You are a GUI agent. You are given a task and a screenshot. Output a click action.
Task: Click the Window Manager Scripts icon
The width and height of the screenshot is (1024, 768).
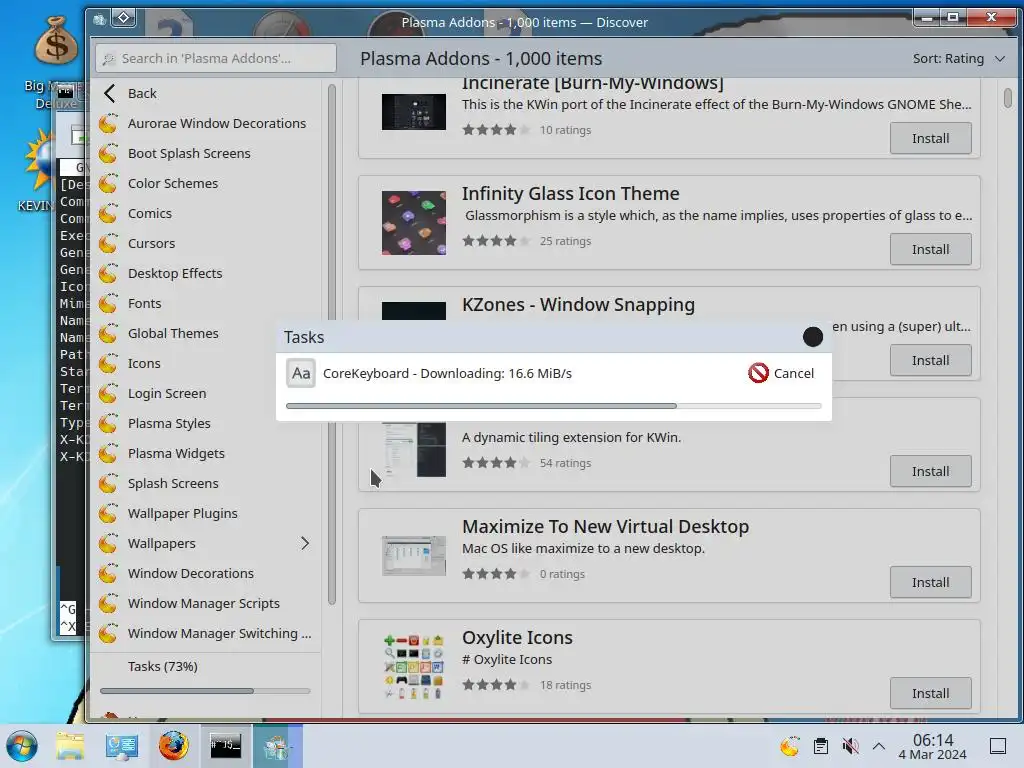(x=108, y=604)
